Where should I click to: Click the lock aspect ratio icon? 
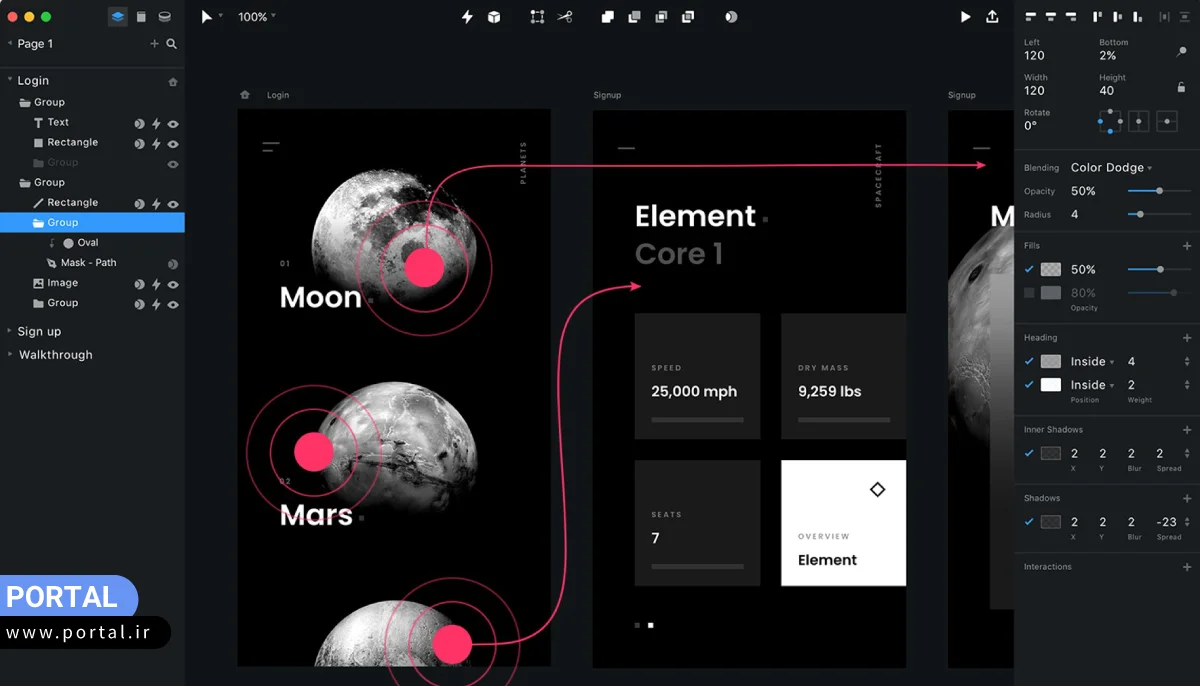pos(1181,88)
